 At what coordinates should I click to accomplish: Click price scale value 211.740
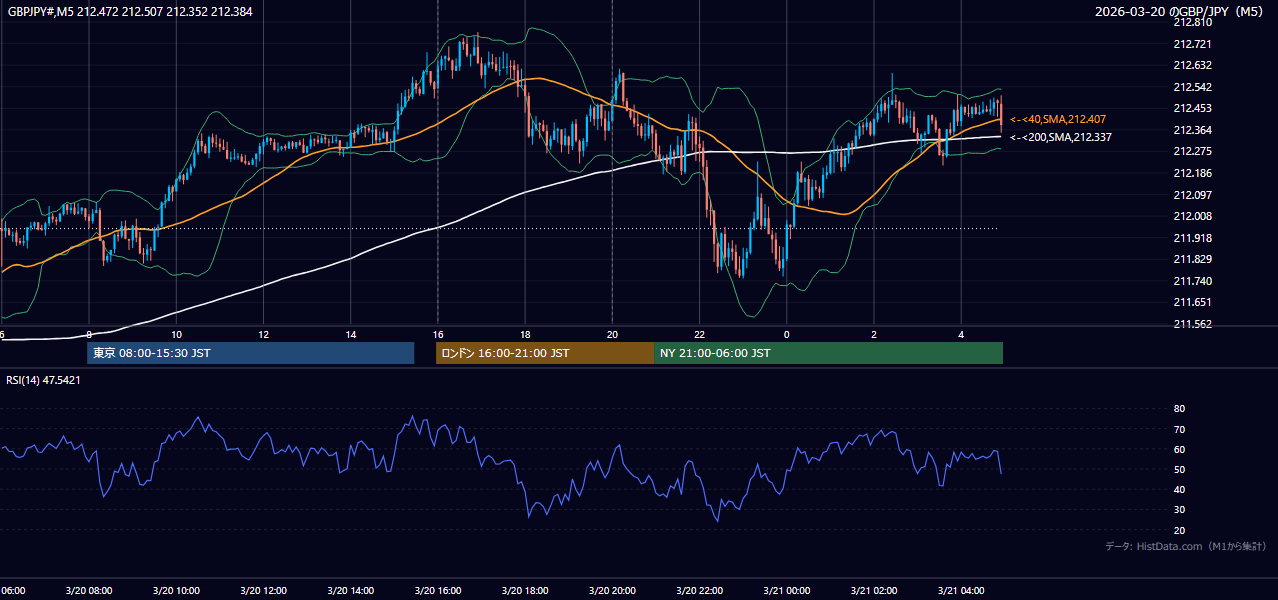pos(1192,281)
